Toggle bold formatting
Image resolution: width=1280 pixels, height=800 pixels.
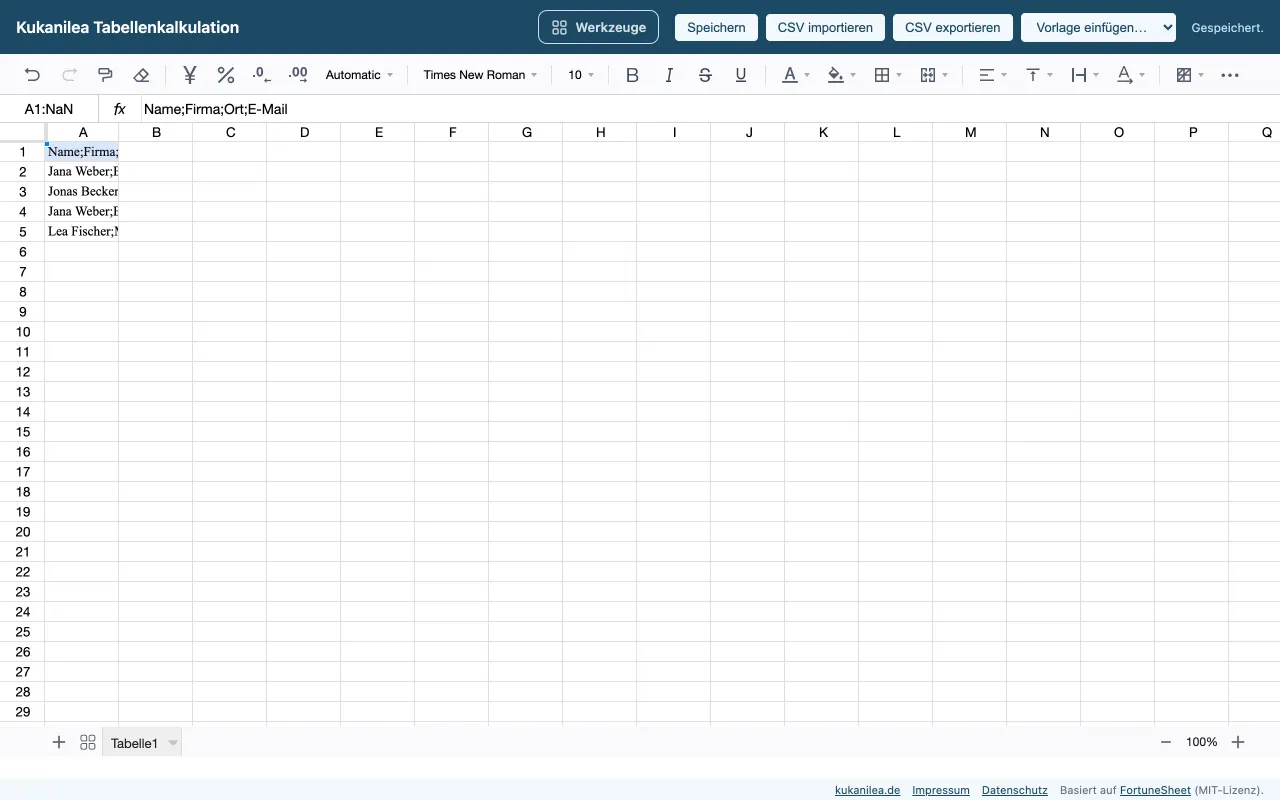[x=632, y=75]
